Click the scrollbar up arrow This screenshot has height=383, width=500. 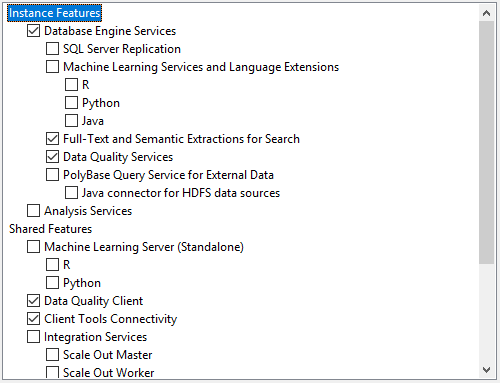coord(486,13)
